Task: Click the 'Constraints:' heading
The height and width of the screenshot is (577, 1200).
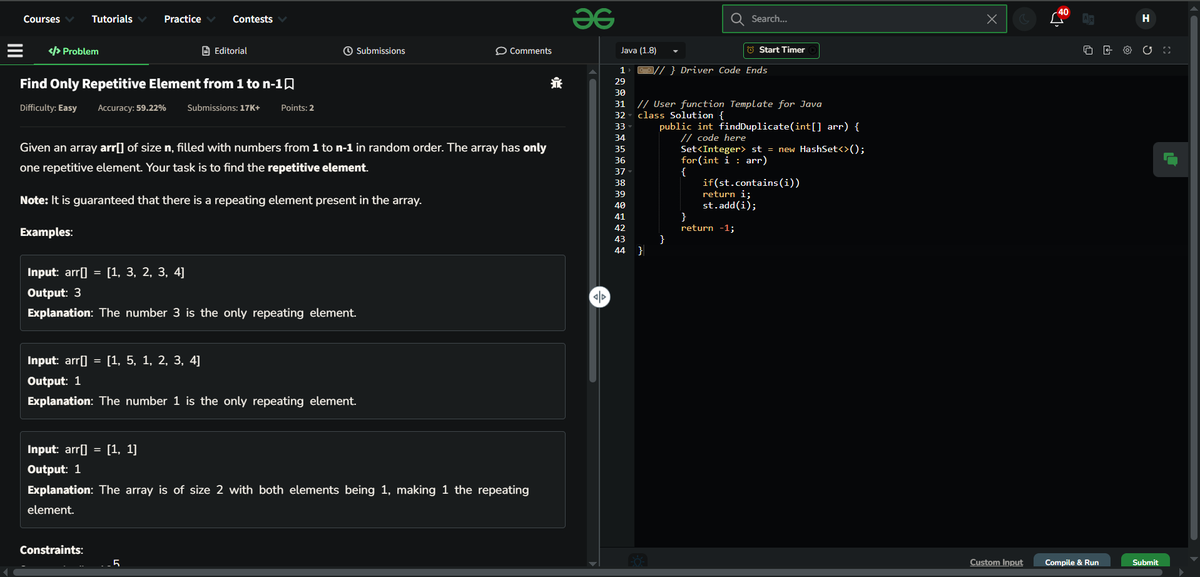Action: 51,550
